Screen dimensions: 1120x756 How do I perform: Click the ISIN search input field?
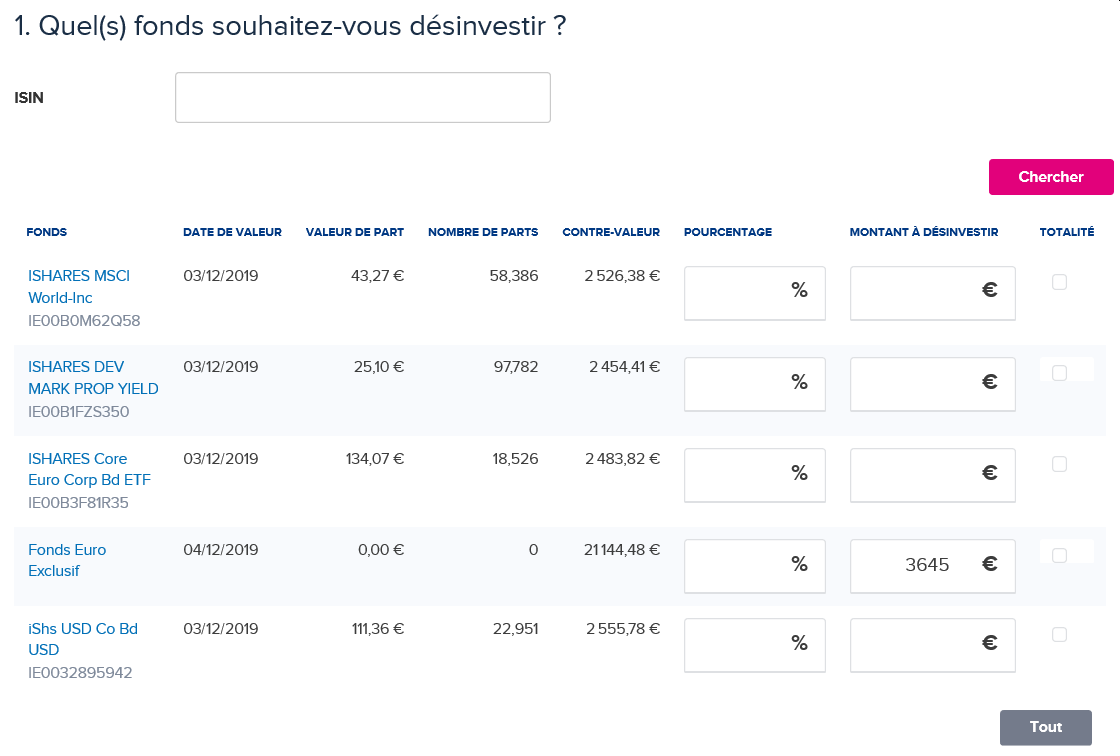point(362,98)
